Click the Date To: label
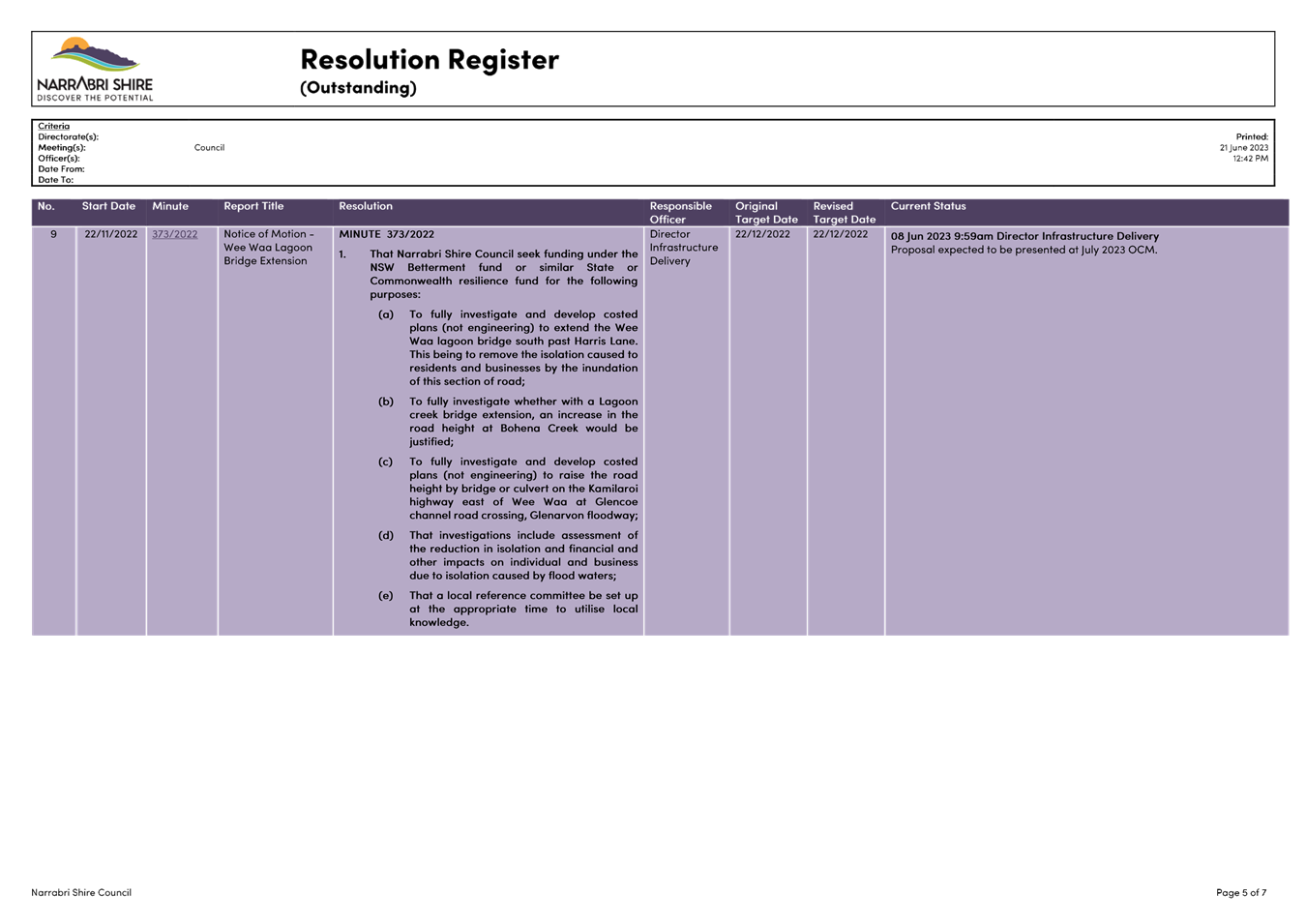This screenshot has height=924, width=1306. [55, 179]
